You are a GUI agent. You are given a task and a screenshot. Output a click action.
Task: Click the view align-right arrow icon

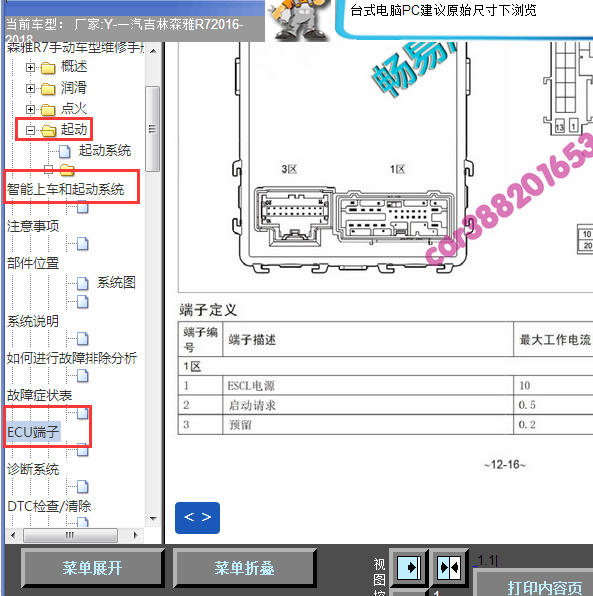(x=409, y=568)
